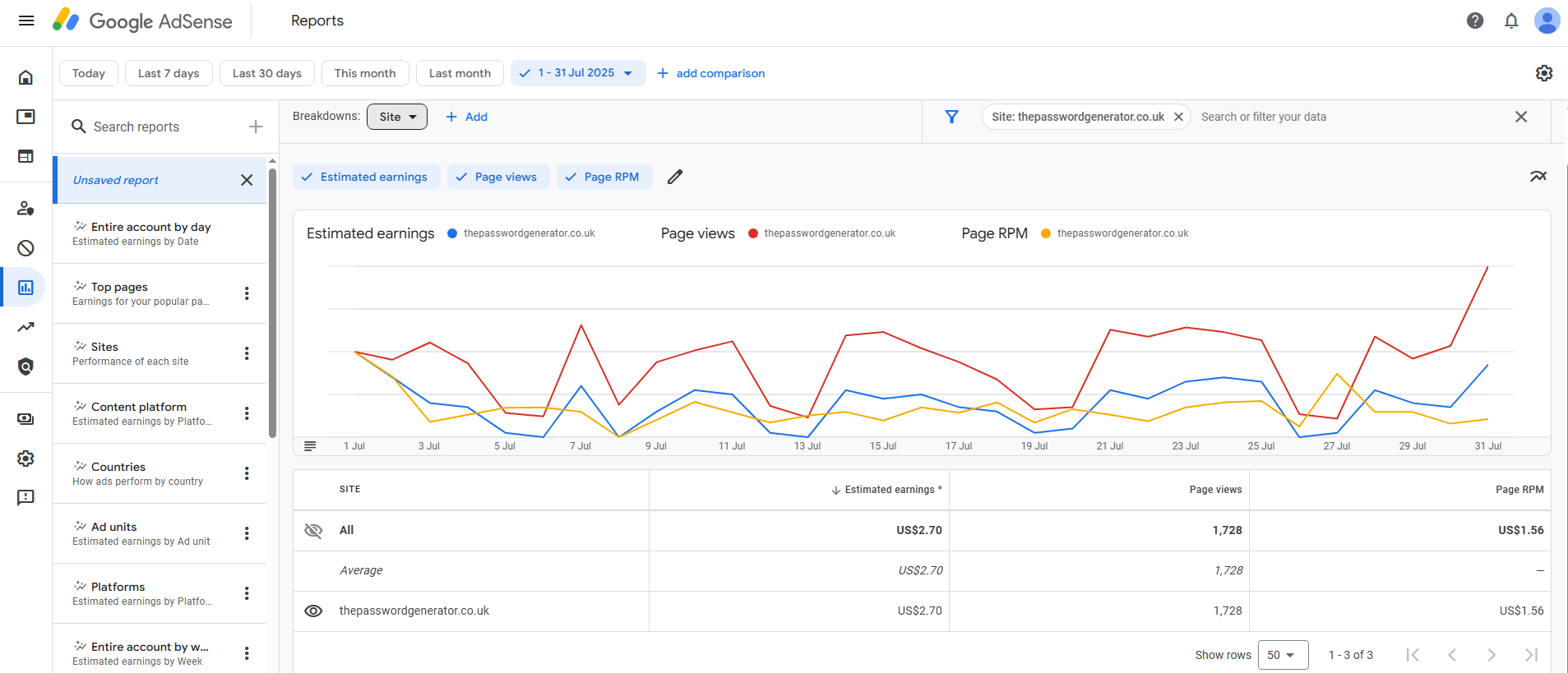Focus Search or filter your data field
Screen dimensions: 1568x673
coord(1348,117)
